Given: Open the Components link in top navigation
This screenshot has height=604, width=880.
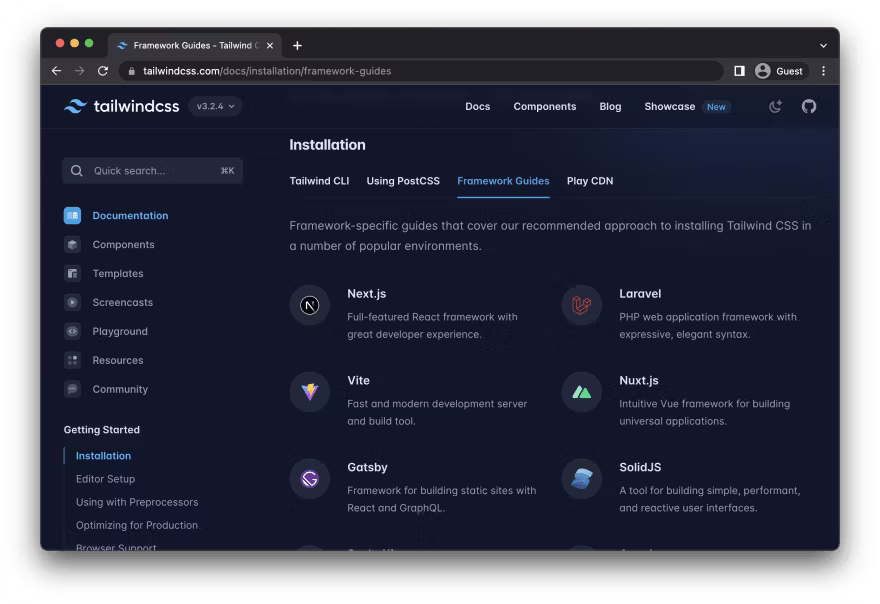Looking at the screenshot, I should (544, 107).
